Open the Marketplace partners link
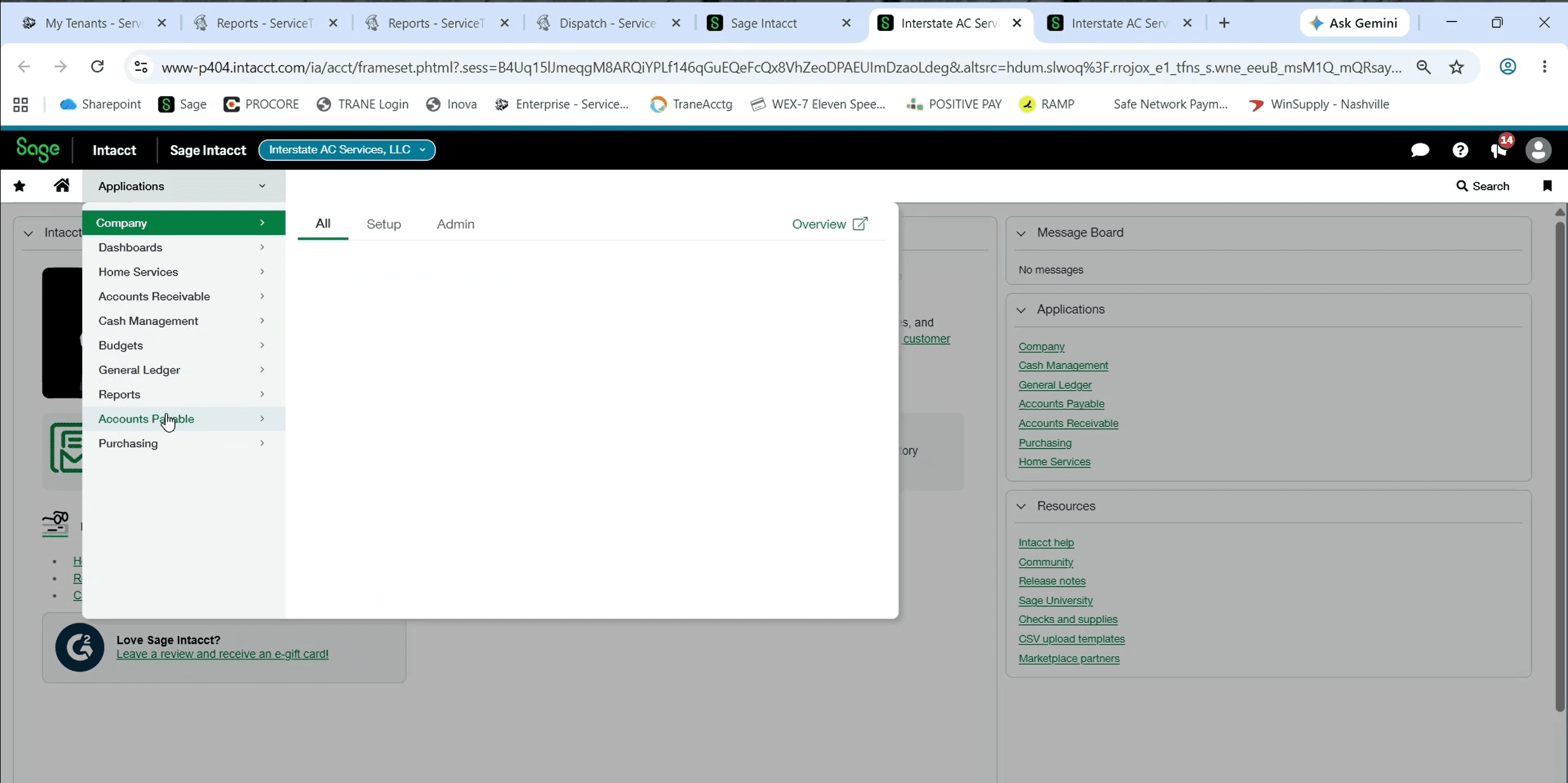The height and width of the screenshot is (783, 1568). pyautogui.click(x=1068, y=659)
